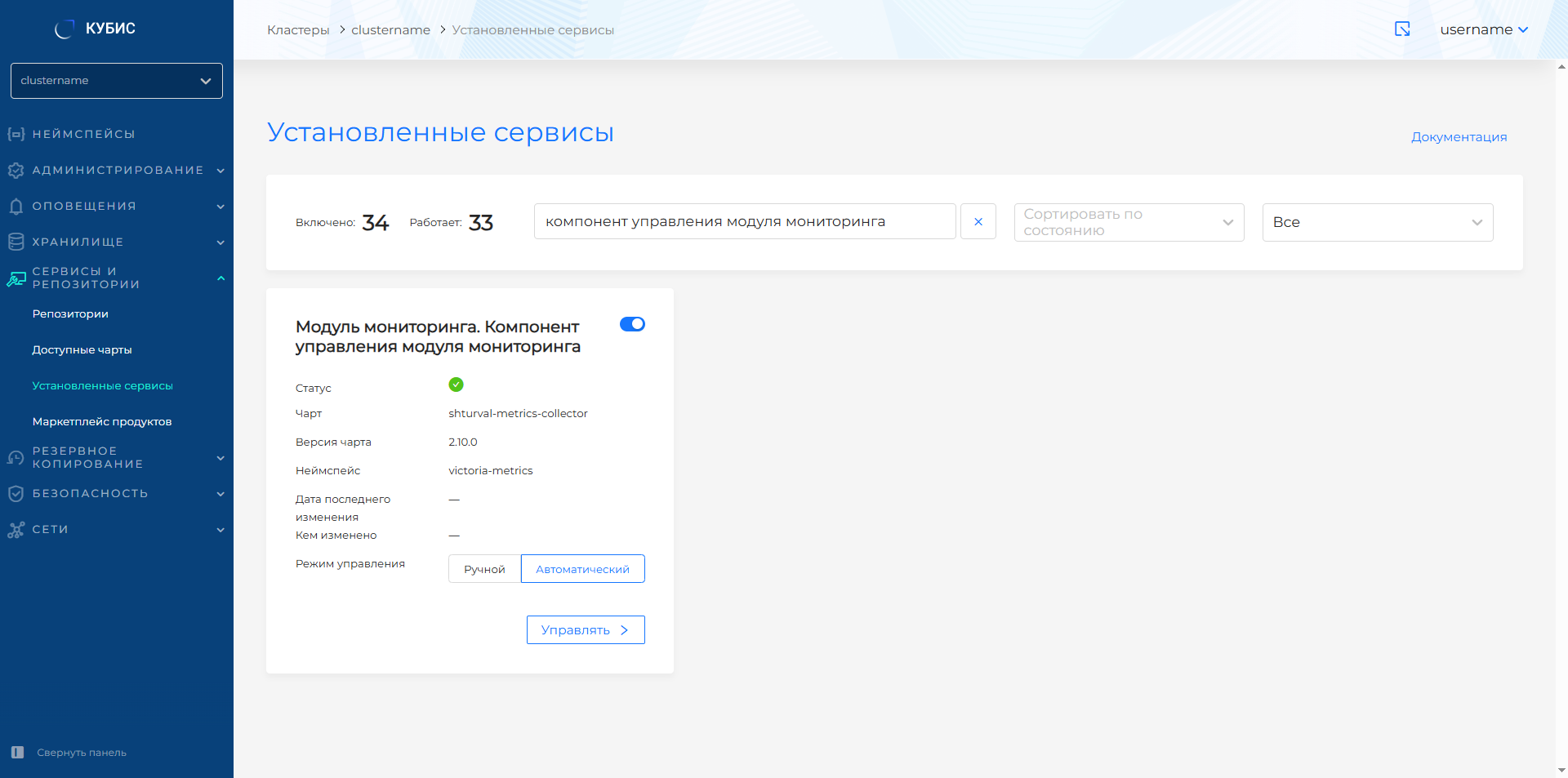This screenshot has width=1568, height=778.
Task: Open the Сортировать по состоянию dropdown
Action: coord(1129,222)
